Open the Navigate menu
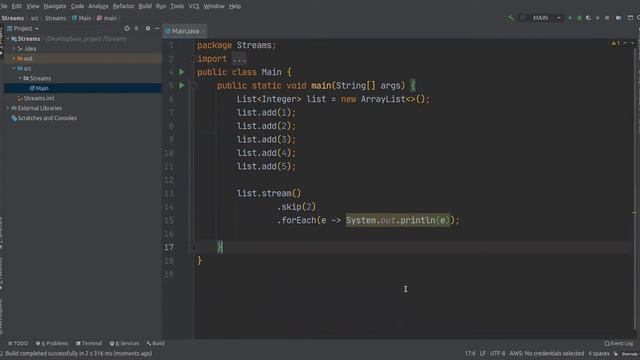Image resolution: width=640 pixels, height=360 pixels. tap(55, 6)
